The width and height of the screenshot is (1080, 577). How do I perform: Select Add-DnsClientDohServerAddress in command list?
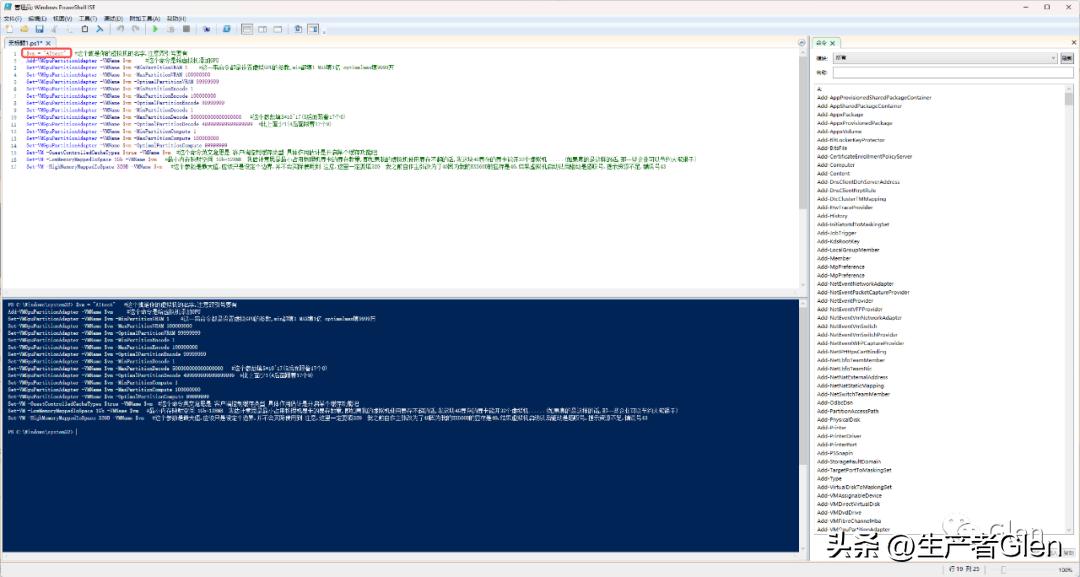click(858, 182)
